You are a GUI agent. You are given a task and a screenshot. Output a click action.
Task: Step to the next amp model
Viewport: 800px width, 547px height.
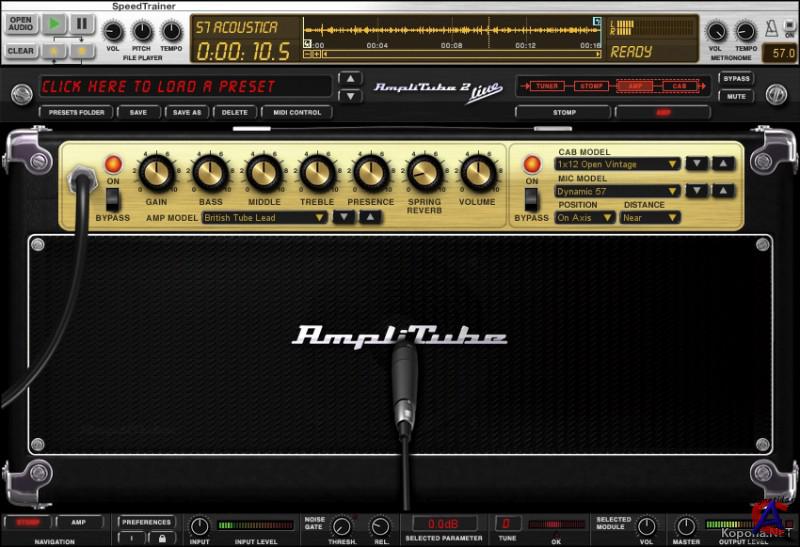(x=344, y=217)
